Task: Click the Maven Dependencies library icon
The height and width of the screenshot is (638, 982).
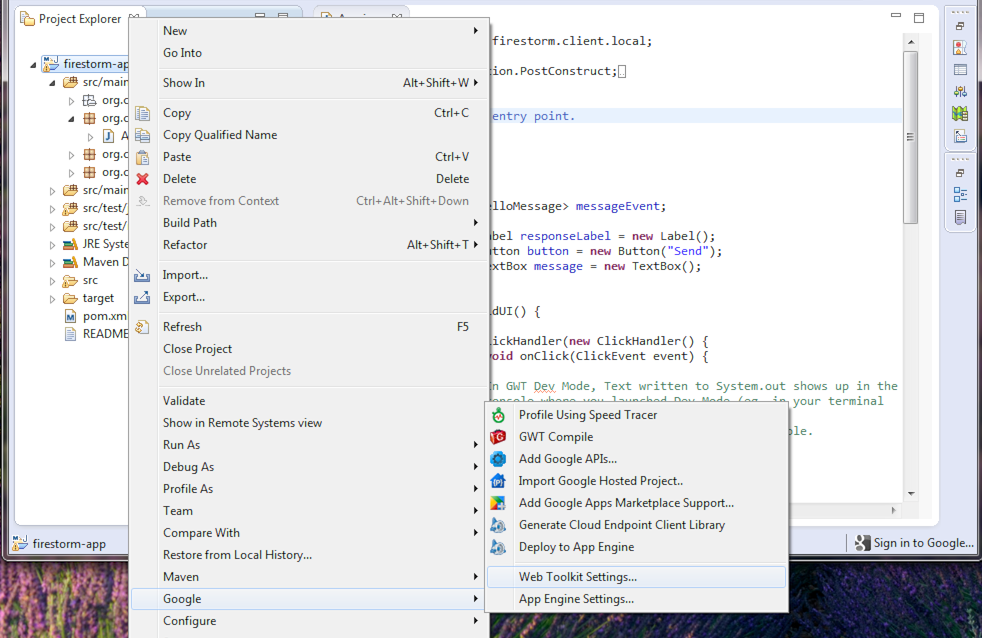Action: pyautogui.click(x=70, y=262)
